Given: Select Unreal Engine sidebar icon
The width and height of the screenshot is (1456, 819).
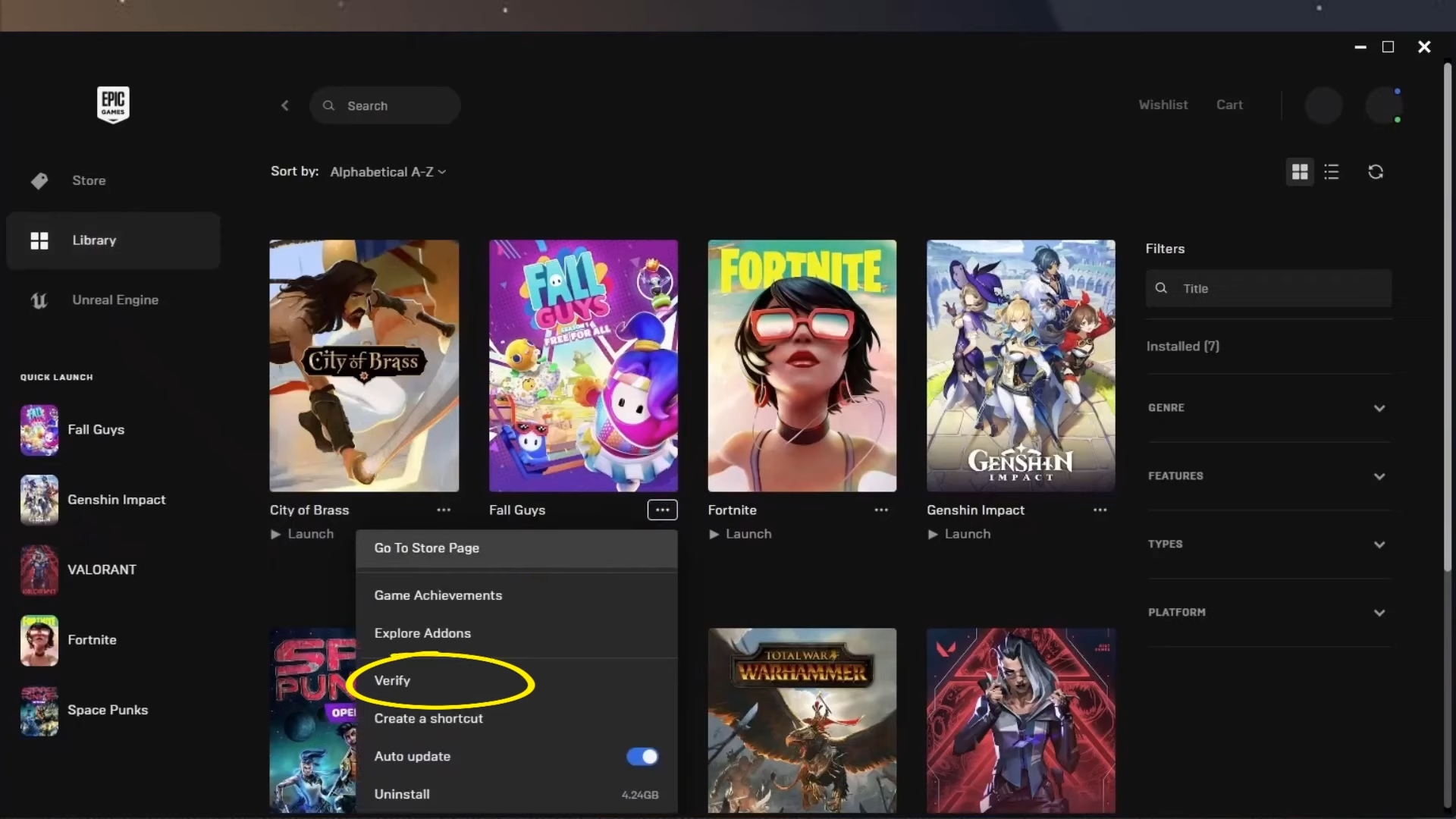Looking at the screenshot, I should pos(39,300).
